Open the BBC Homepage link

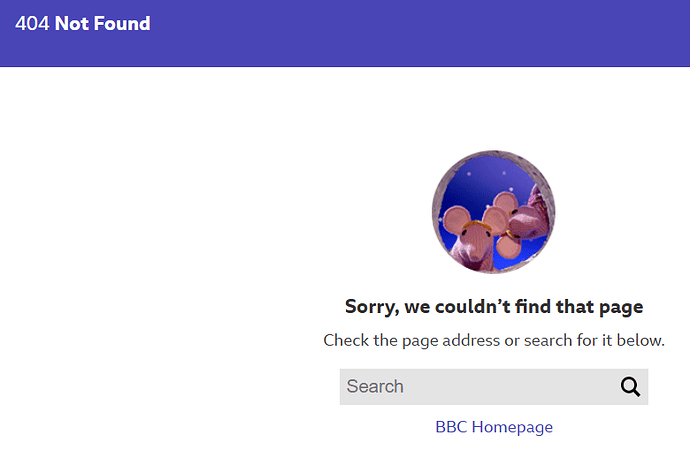[494, 427]
